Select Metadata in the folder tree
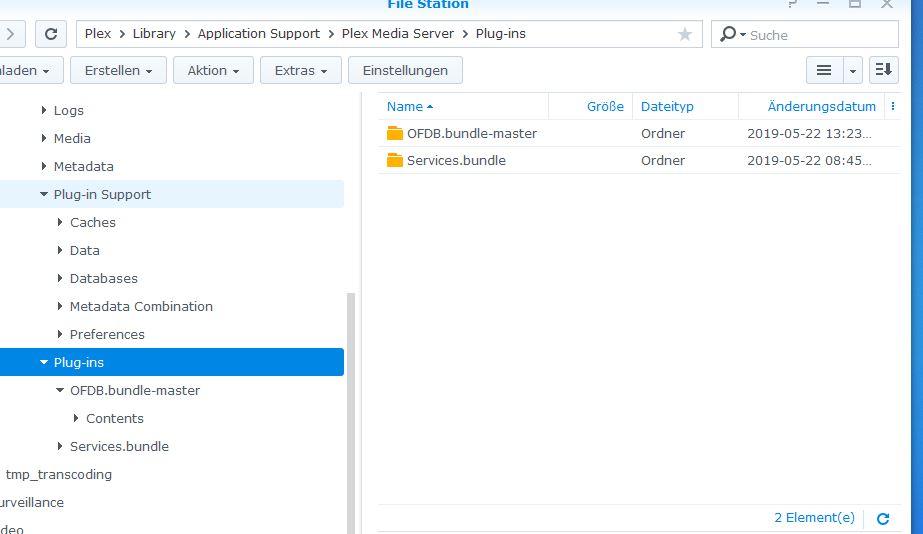The width and height of the screenshot is (923, 534). point(84,167)
